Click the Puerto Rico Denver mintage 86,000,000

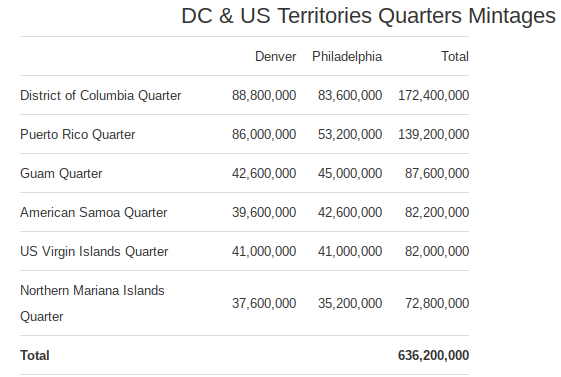pyautogui.click(x=264, y=134)
